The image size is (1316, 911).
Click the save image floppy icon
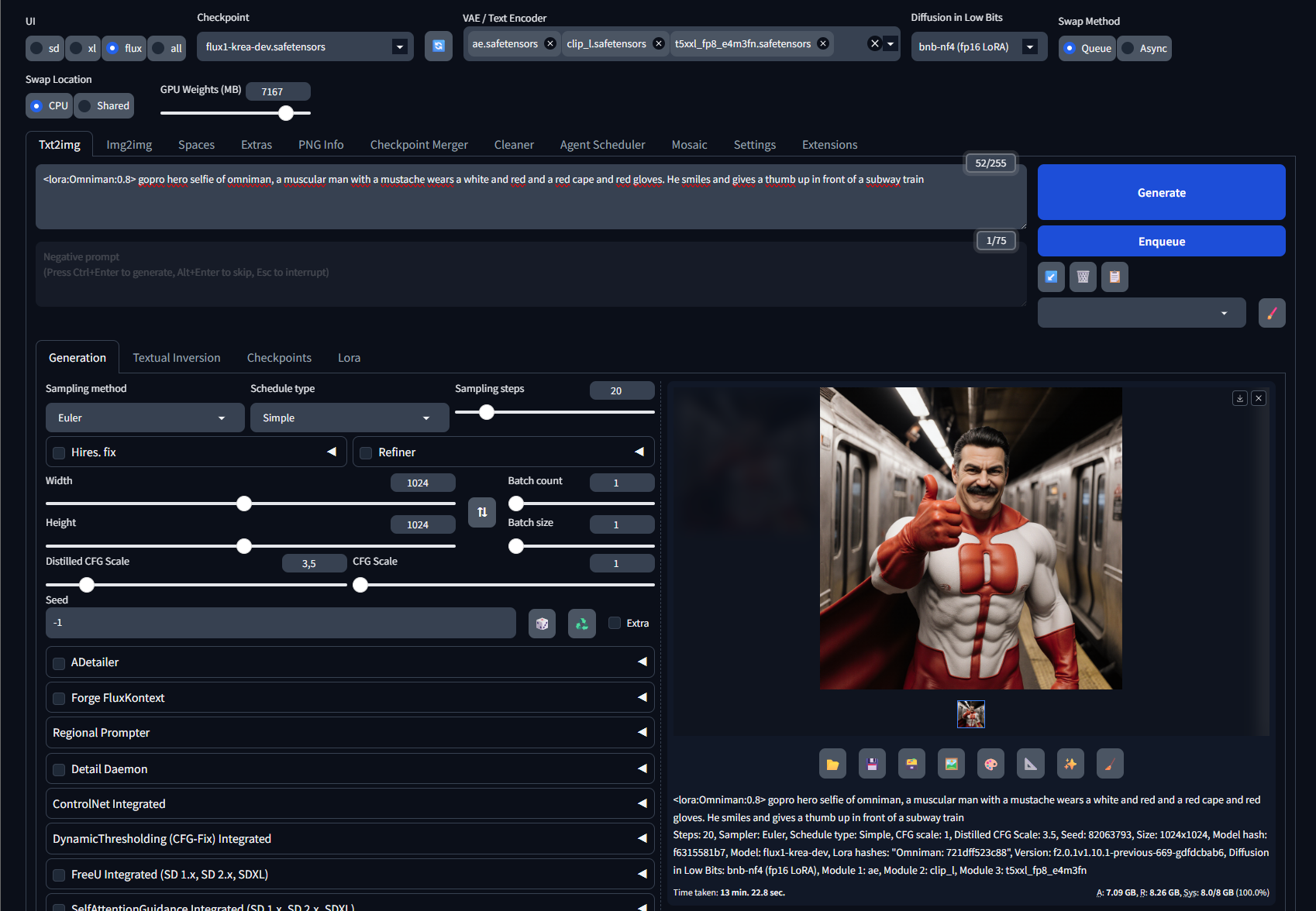tap(872, 764)
